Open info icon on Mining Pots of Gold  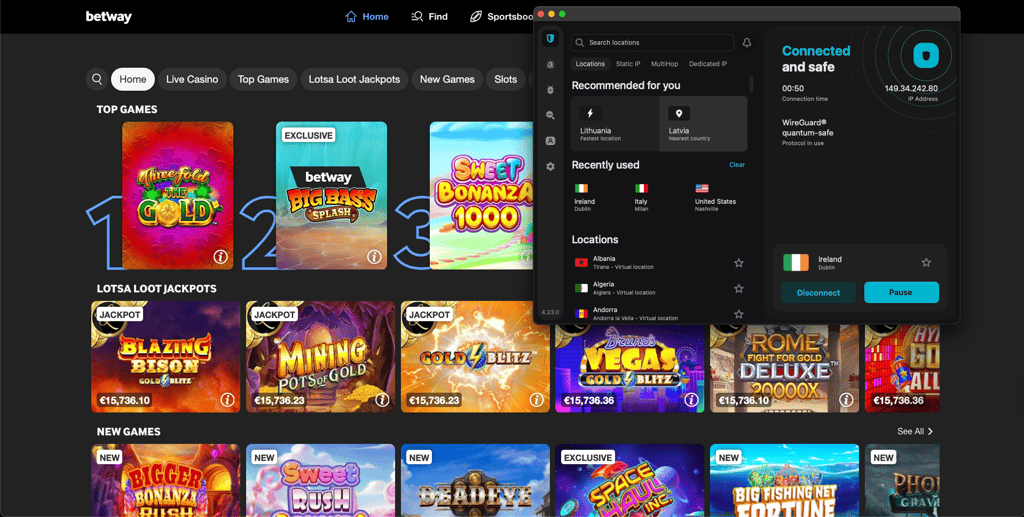(x=382, y=400)
